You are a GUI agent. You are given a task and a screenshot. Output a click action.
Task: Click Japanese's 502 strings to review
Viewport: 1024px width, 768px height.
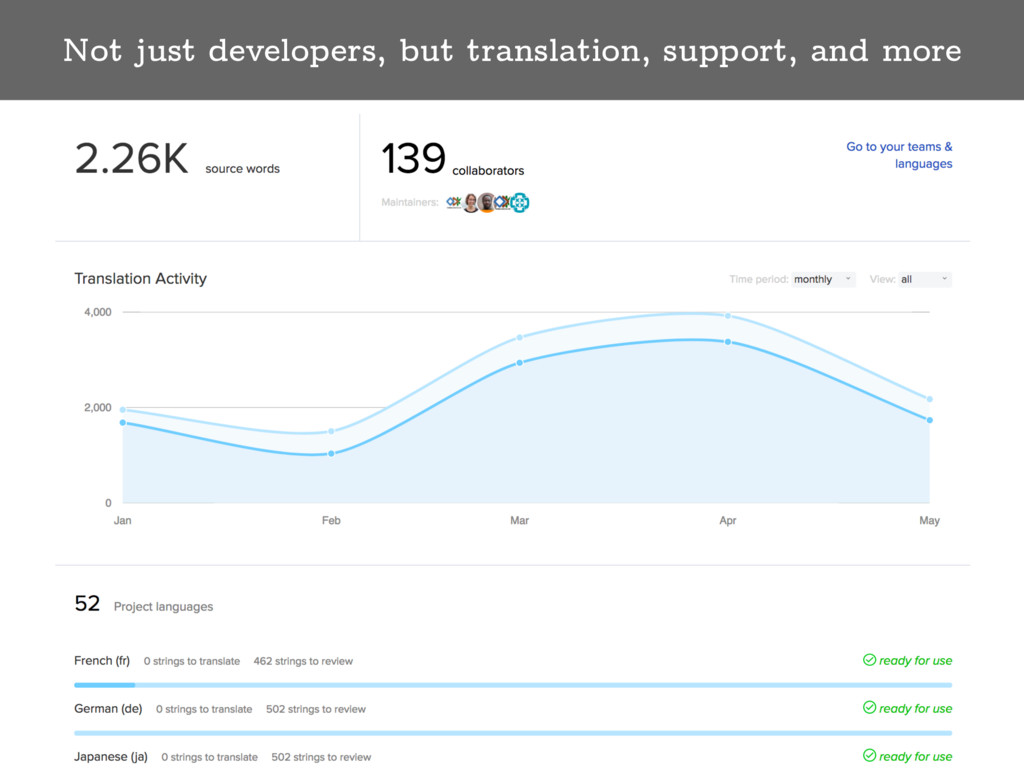(321, 757)
